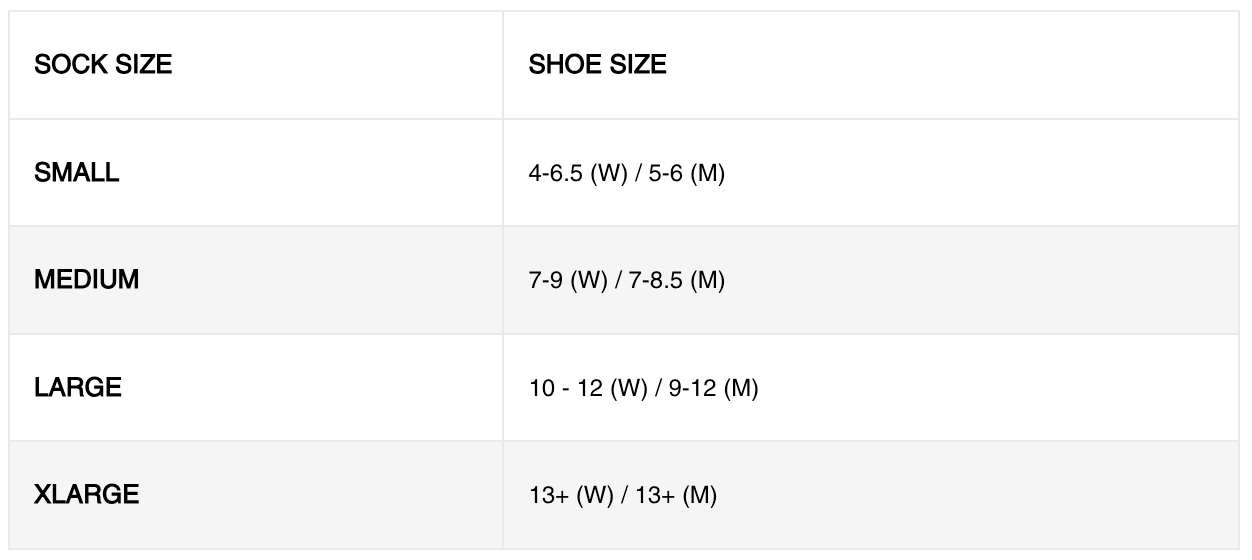Select the XLARGE sock size label

87,495
